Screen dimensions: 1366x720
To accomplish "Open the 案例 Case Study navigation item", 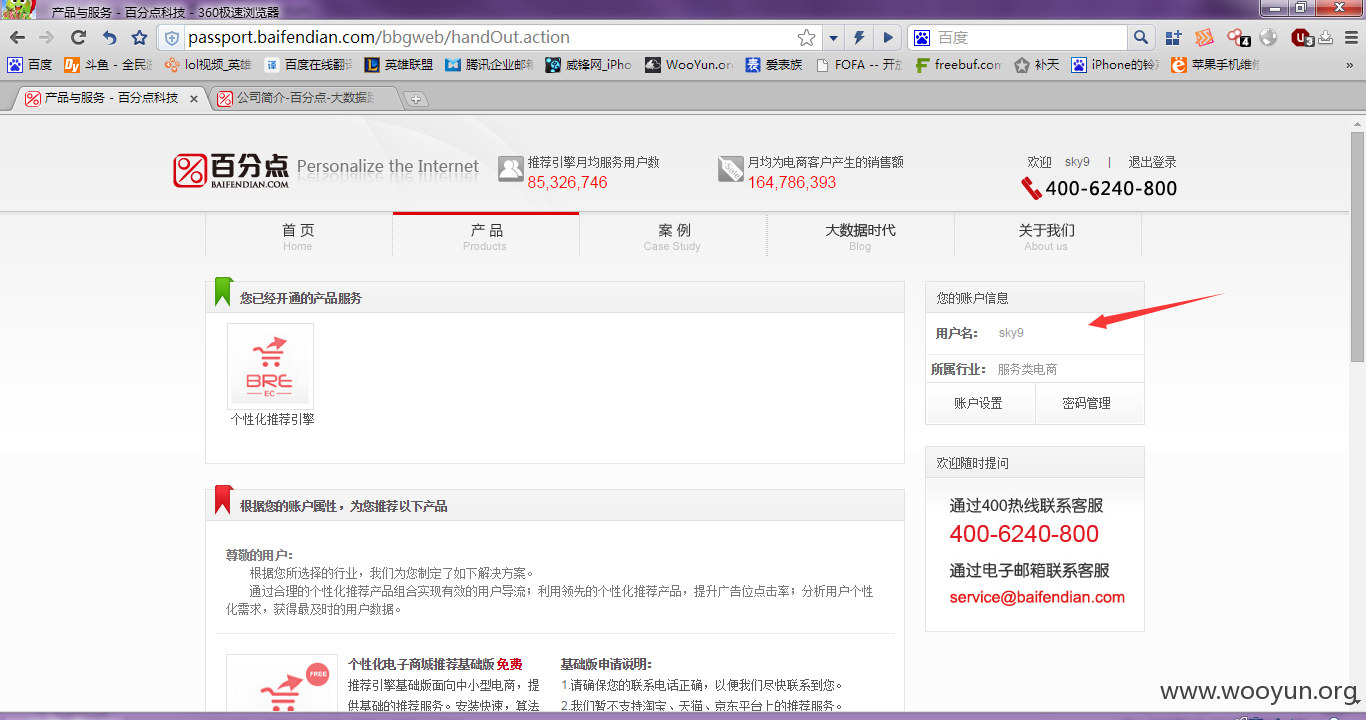I will [x=673, y=236].
